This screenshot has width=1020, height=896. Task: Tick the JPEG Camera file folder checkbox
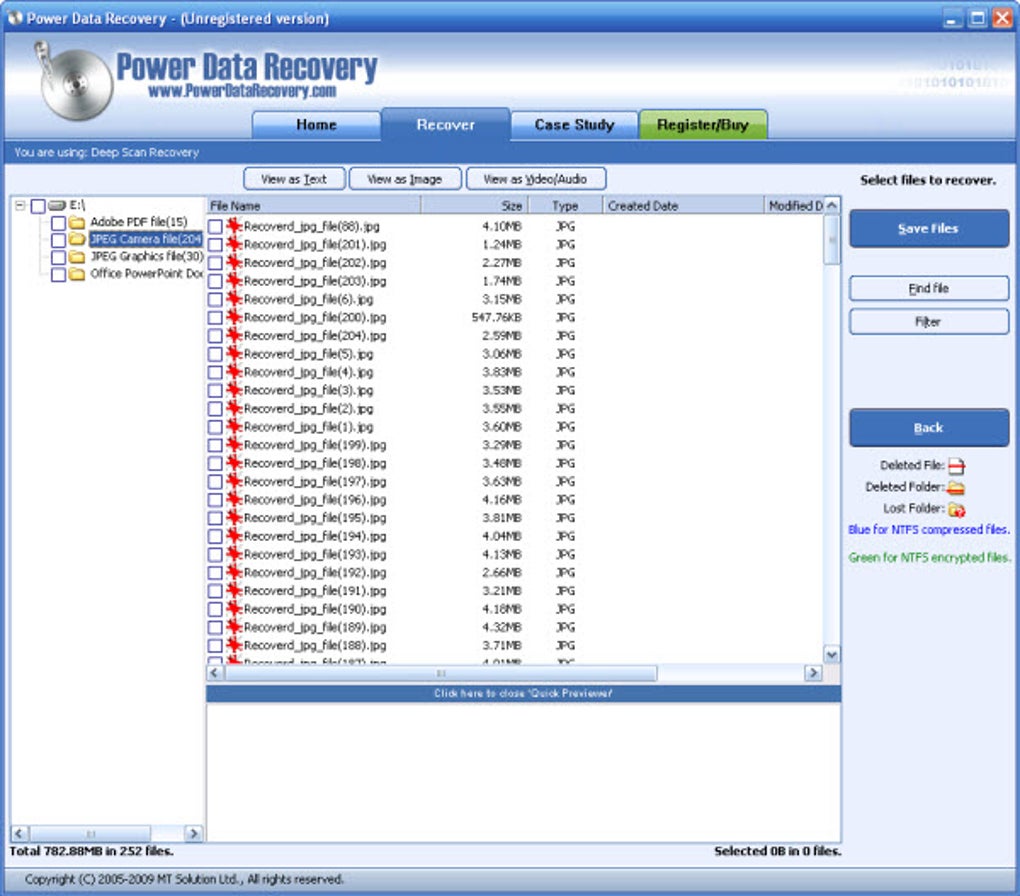click(x=59, y=240)
